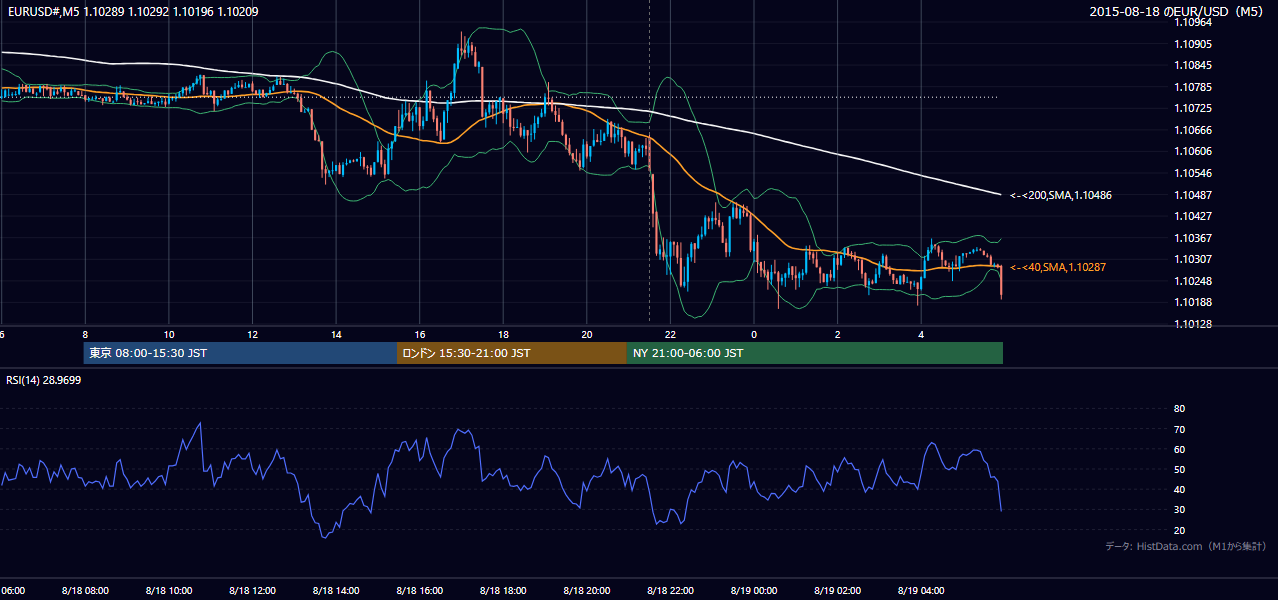Click the 1.10905 price axis label

coord(1192,44)
